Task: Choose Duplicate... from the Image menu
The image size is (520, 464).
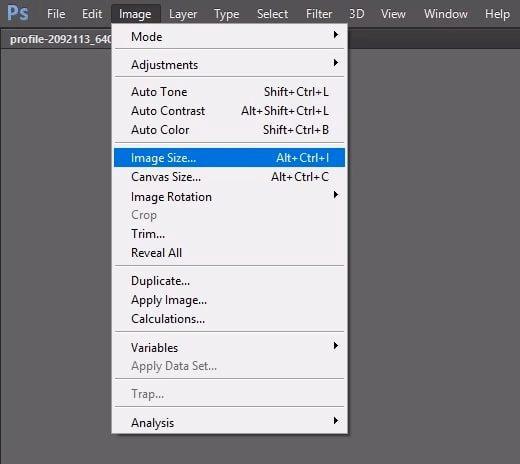Action: pos(229,281)
